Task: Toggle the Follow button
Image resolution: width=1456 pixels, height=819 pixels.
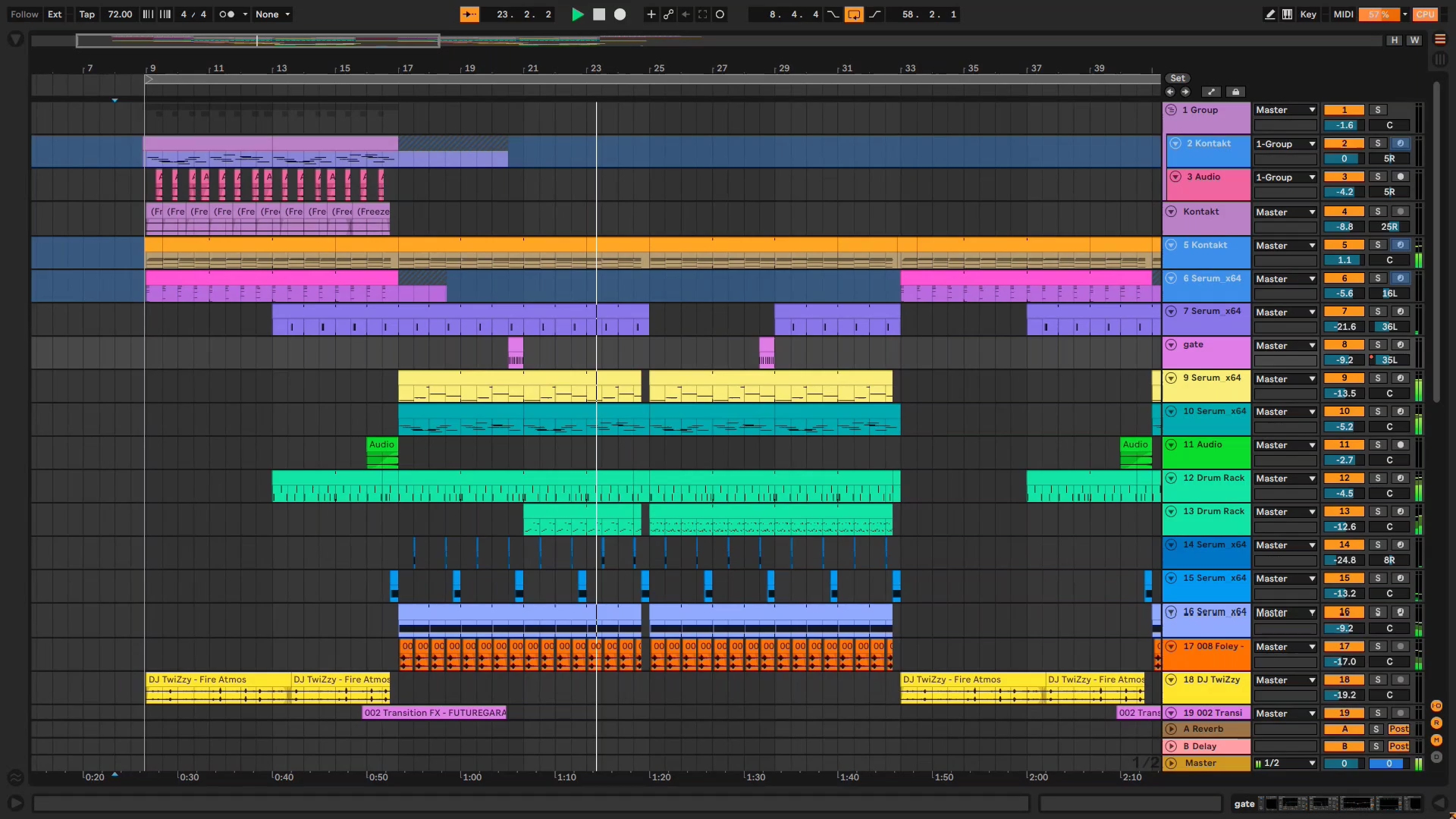Action: tap(24, 14)
